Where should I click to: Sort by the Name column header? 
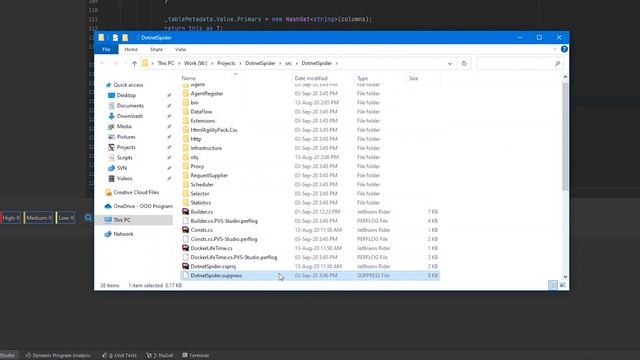click(x=189, y=78)
